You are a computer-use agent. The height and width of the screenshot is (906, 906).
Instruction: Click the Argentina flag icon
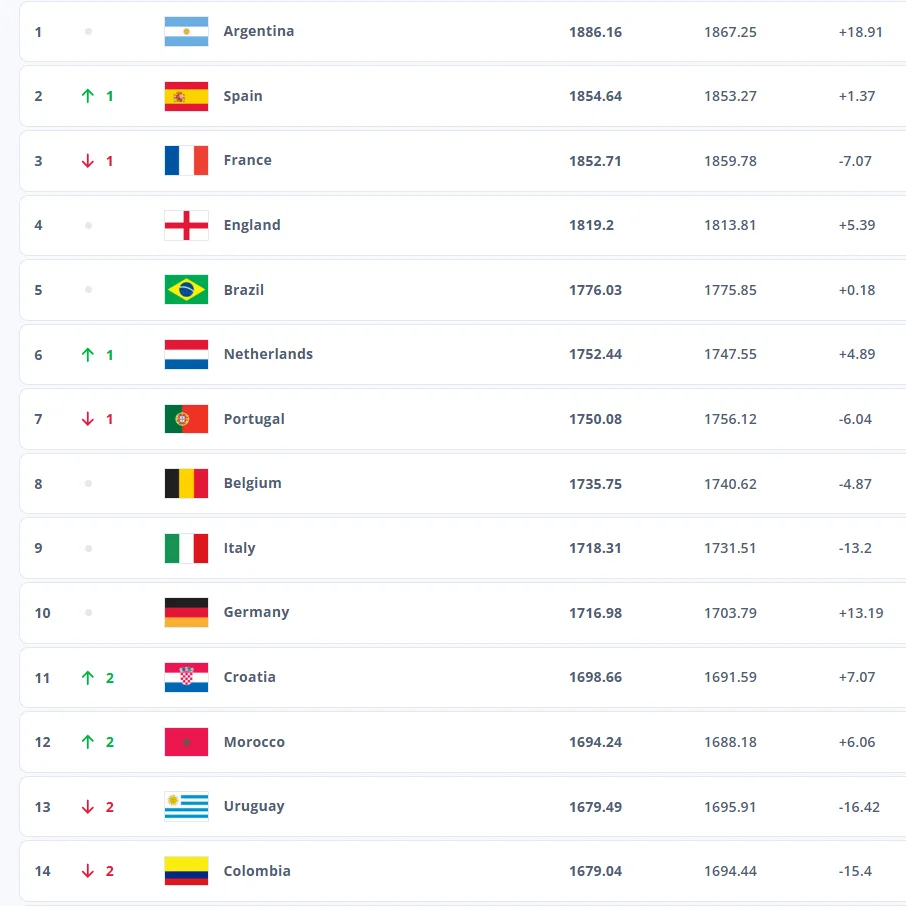click(x=186, y=32)
